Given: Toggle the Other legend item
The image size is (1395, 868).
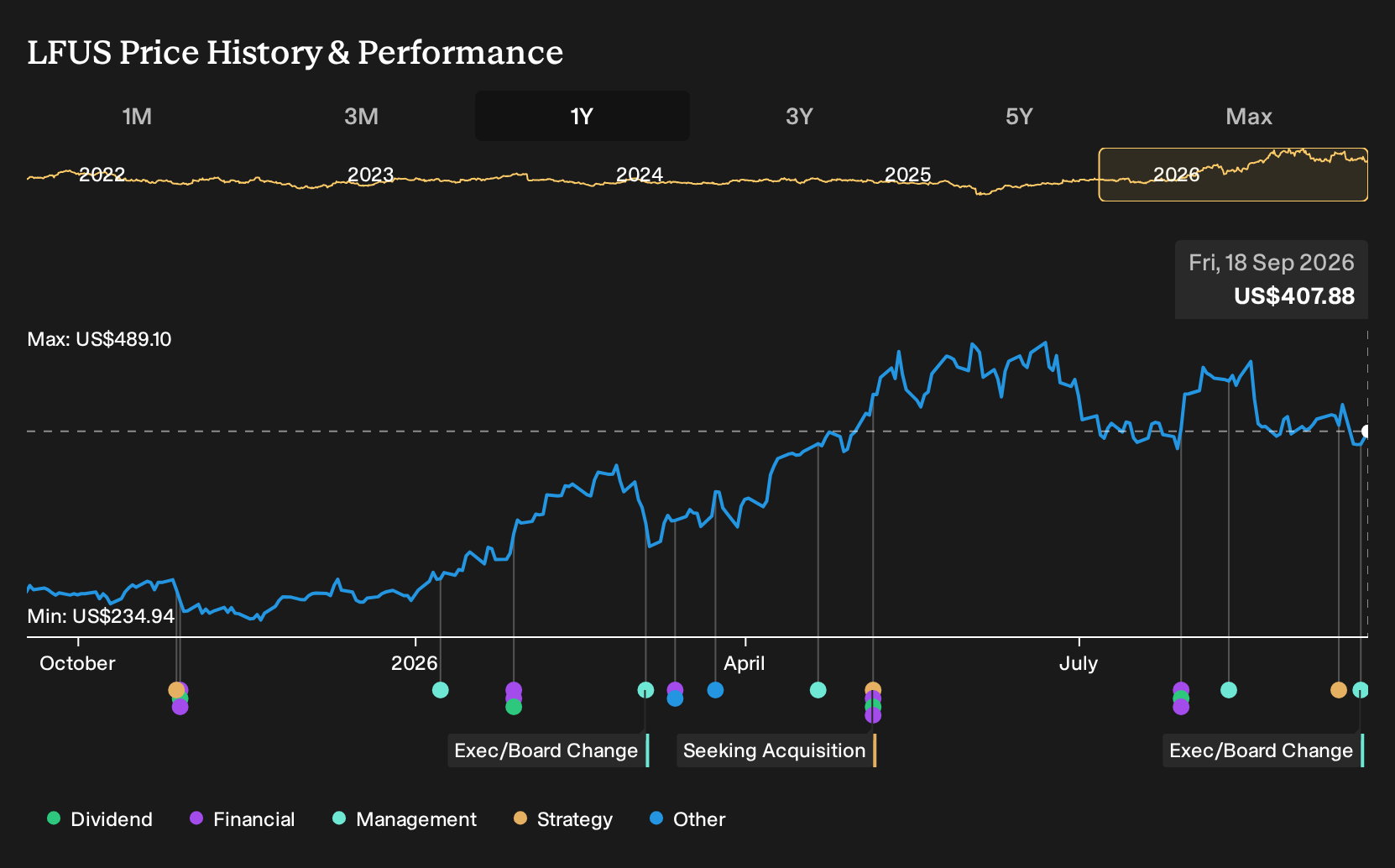Looking at the screenshot, I should pos(687,818).
